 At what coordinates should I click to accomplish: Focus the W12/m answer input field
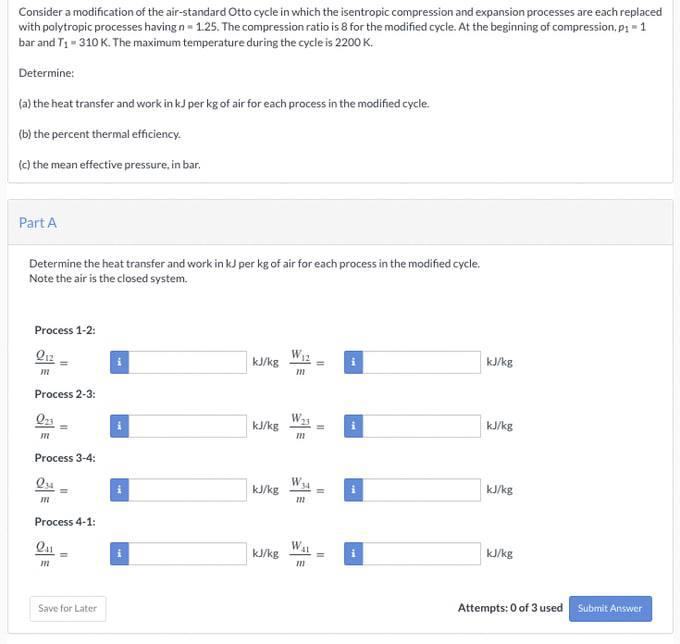click(422, 362)
